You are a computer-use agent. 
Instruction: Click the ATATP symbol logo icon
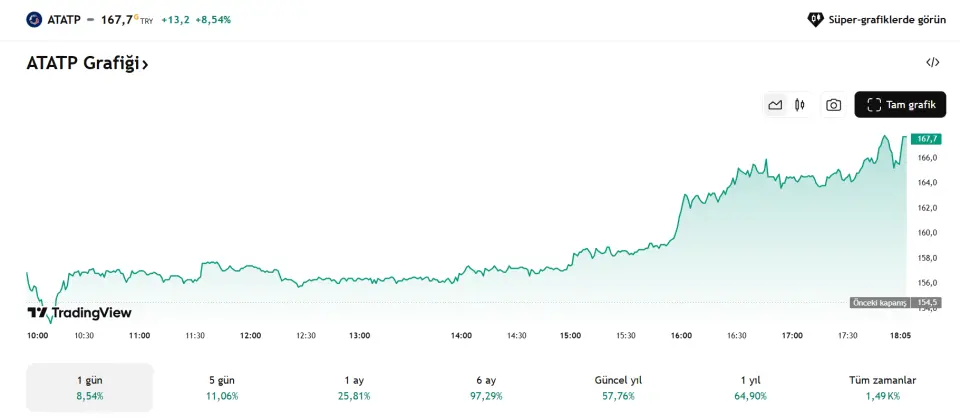[x=34, y=19]
